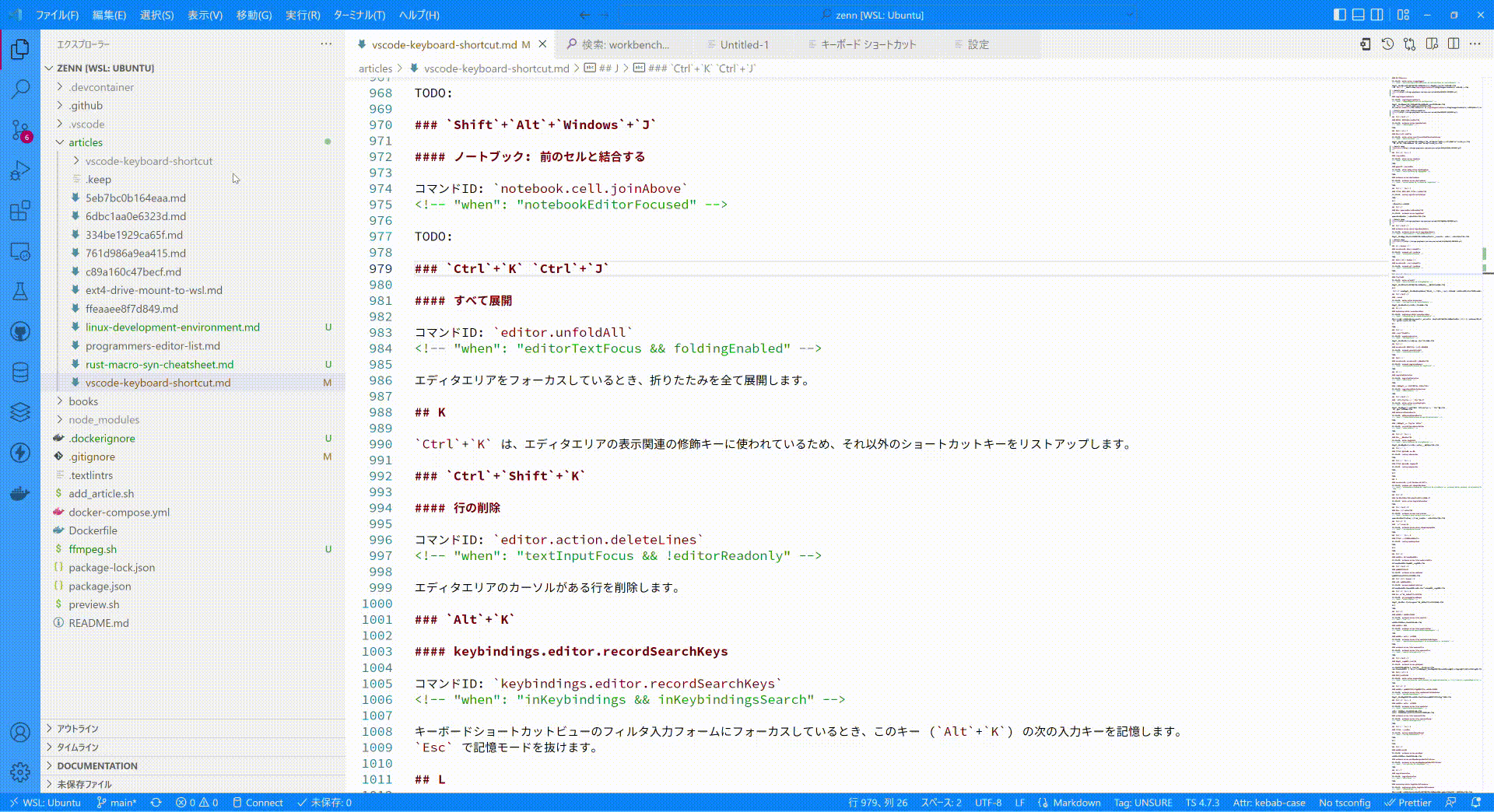Click the go back arrow in title bar
The width and height of the screenshot is (1494, 812).
[585, 15]
